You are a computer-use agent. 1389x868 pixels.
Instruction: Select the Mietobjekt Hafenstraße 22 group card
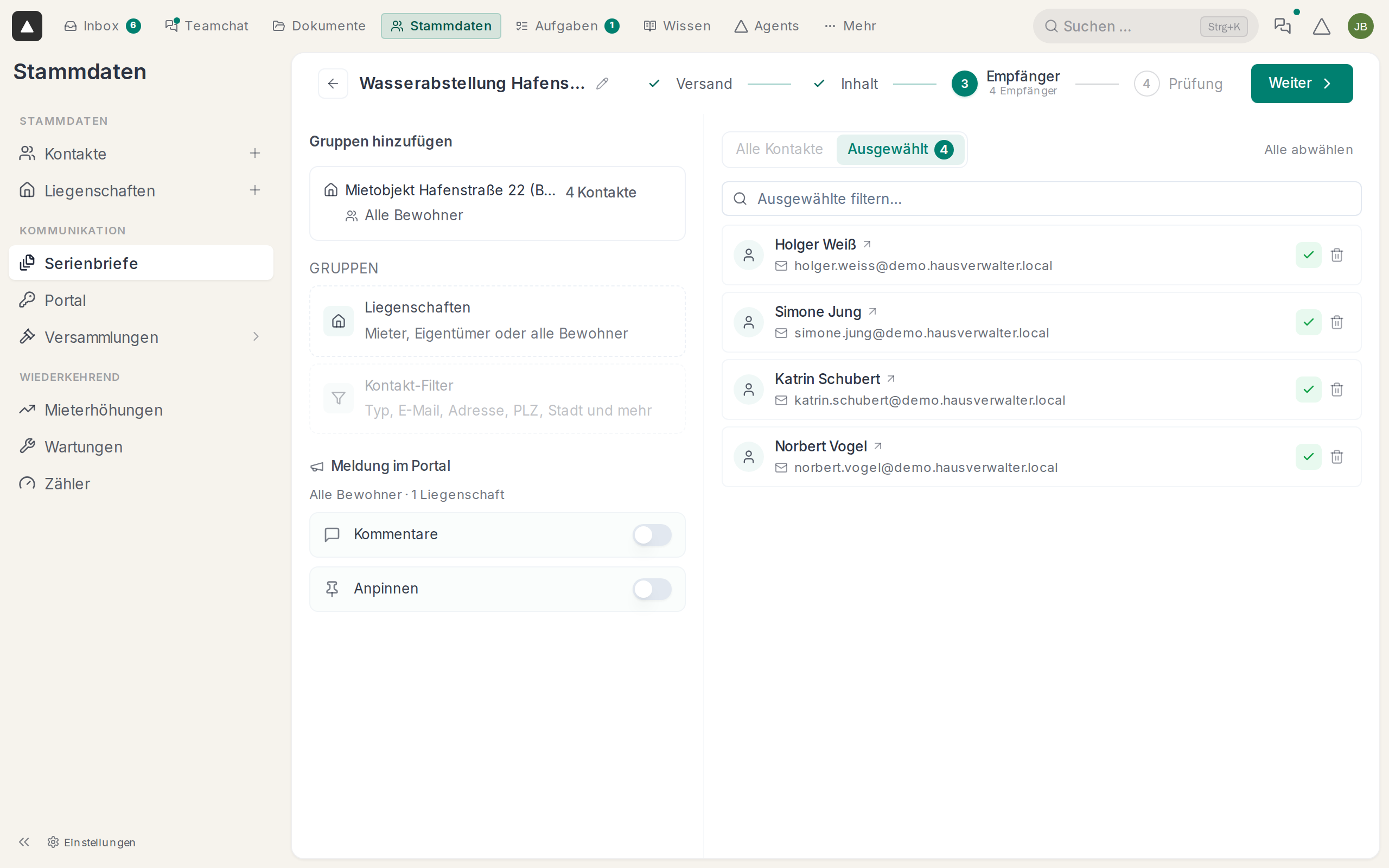(x=497, y=203)
